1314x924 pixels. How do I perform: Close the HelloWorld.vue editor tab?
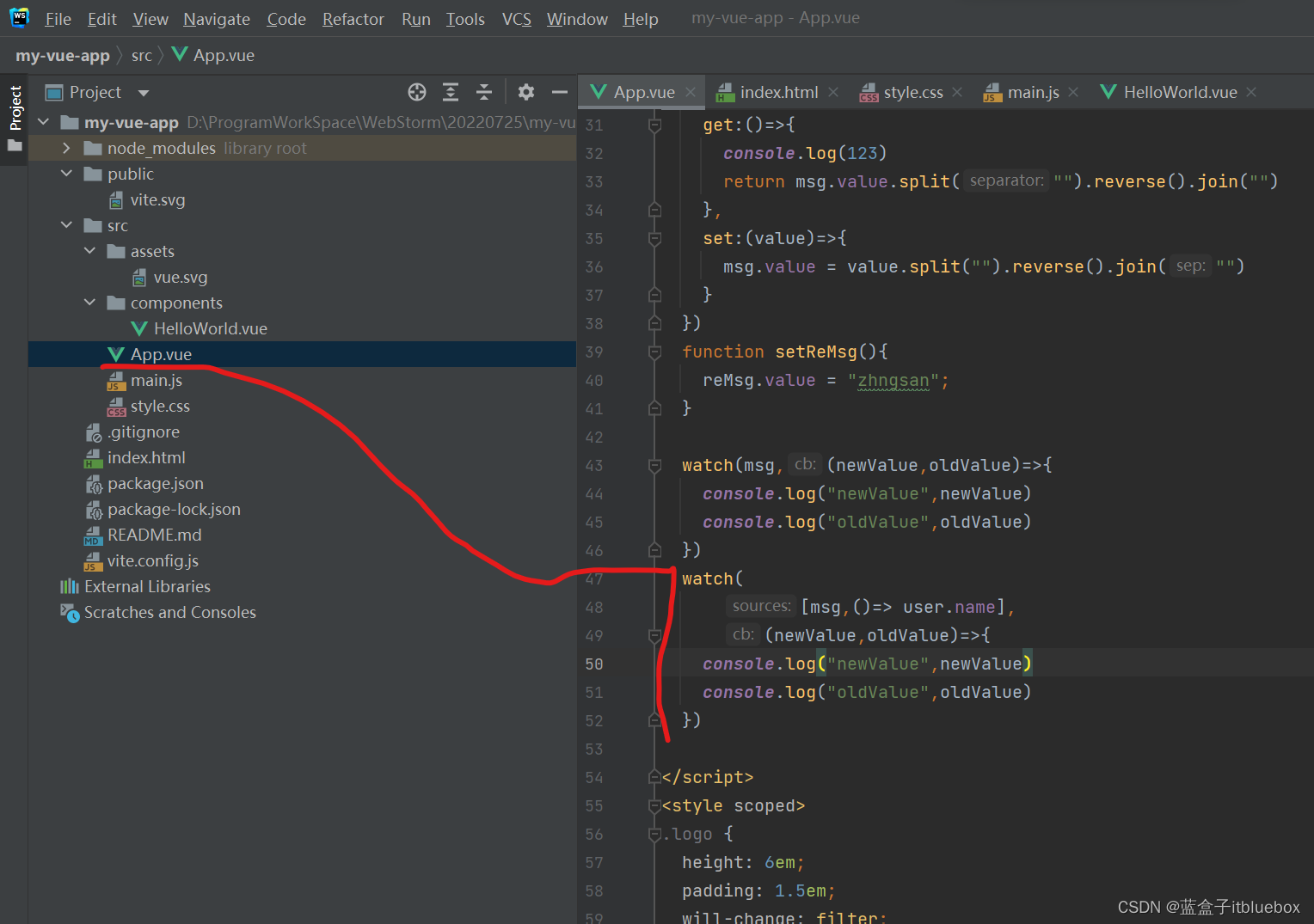click(1251, 92)
